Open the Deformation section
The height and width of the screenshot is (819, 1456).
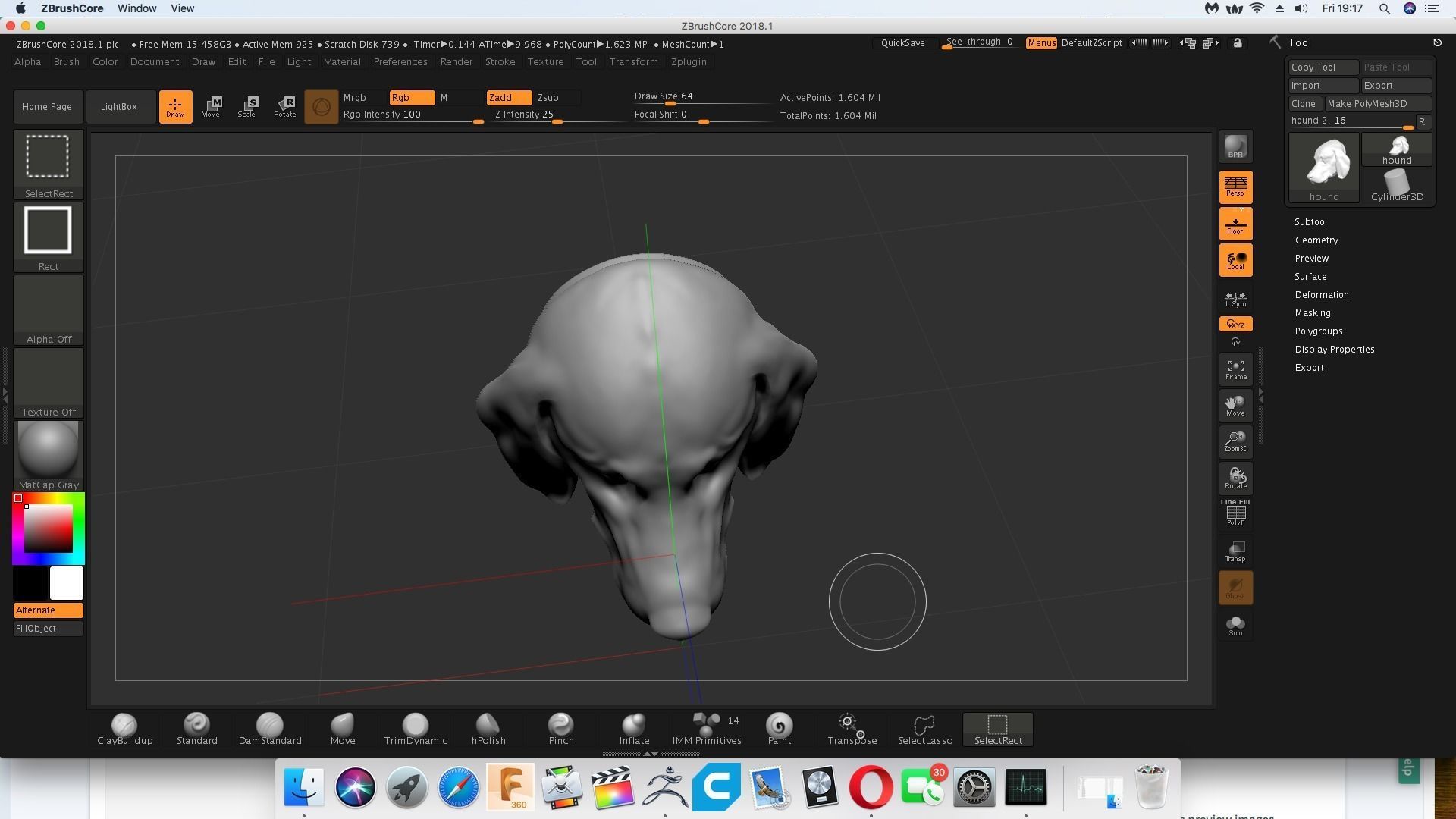[x=1322, y=295]
